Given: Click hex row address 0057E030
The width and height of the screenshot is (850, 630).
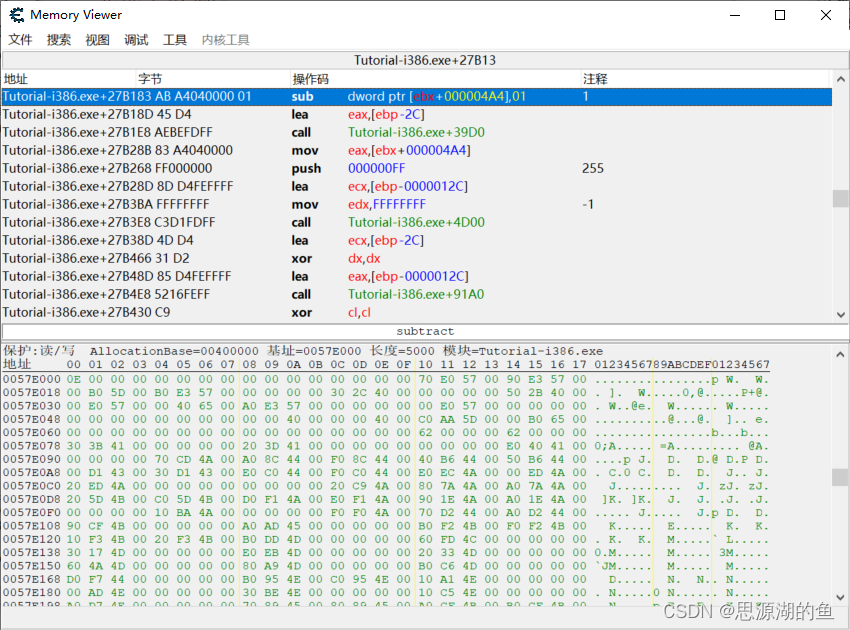Looking at the screenshot, I should 32,406.
